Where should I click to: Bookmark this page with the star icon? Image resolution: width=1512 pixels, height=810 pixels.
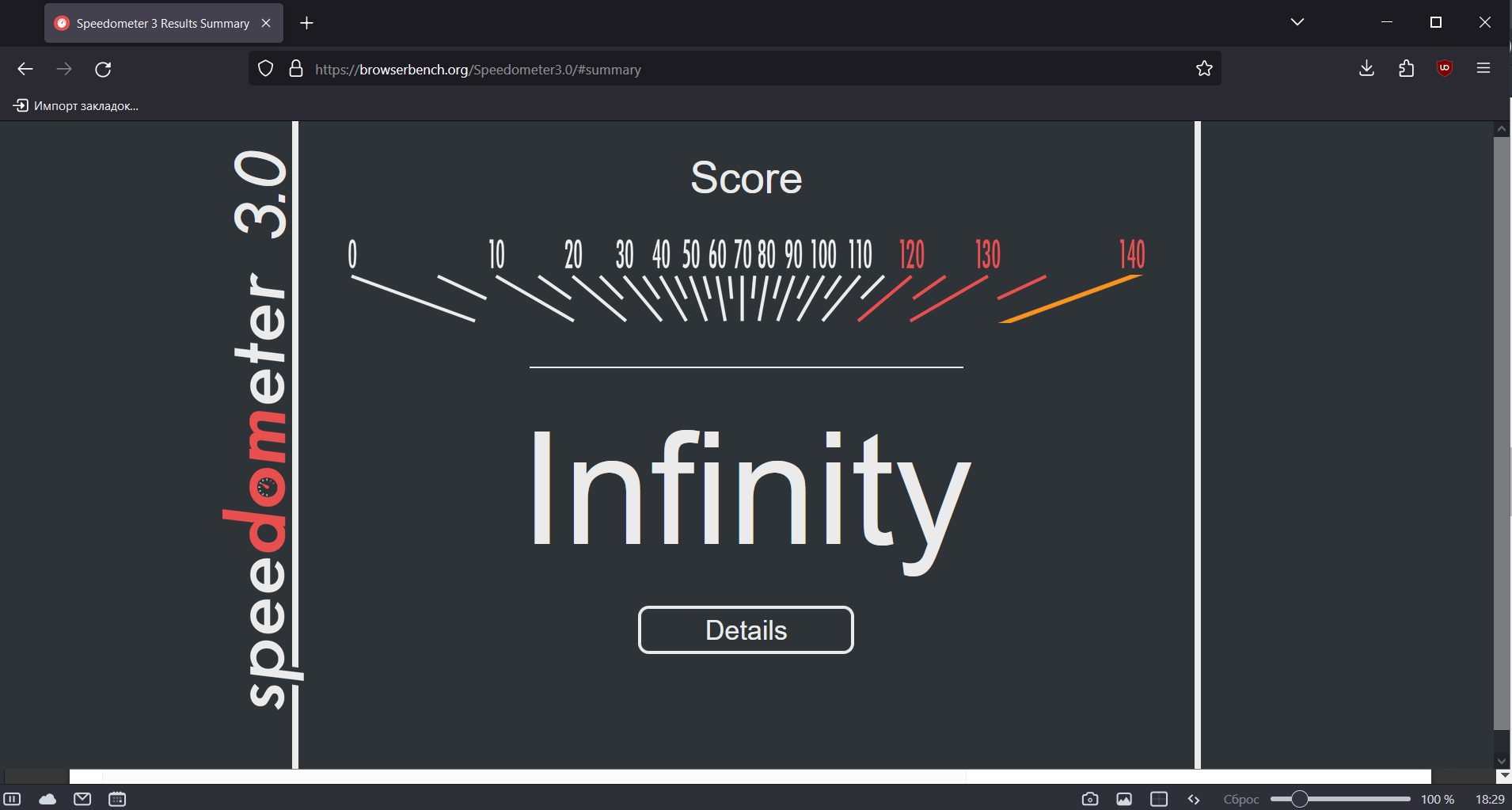[1204, 69]
